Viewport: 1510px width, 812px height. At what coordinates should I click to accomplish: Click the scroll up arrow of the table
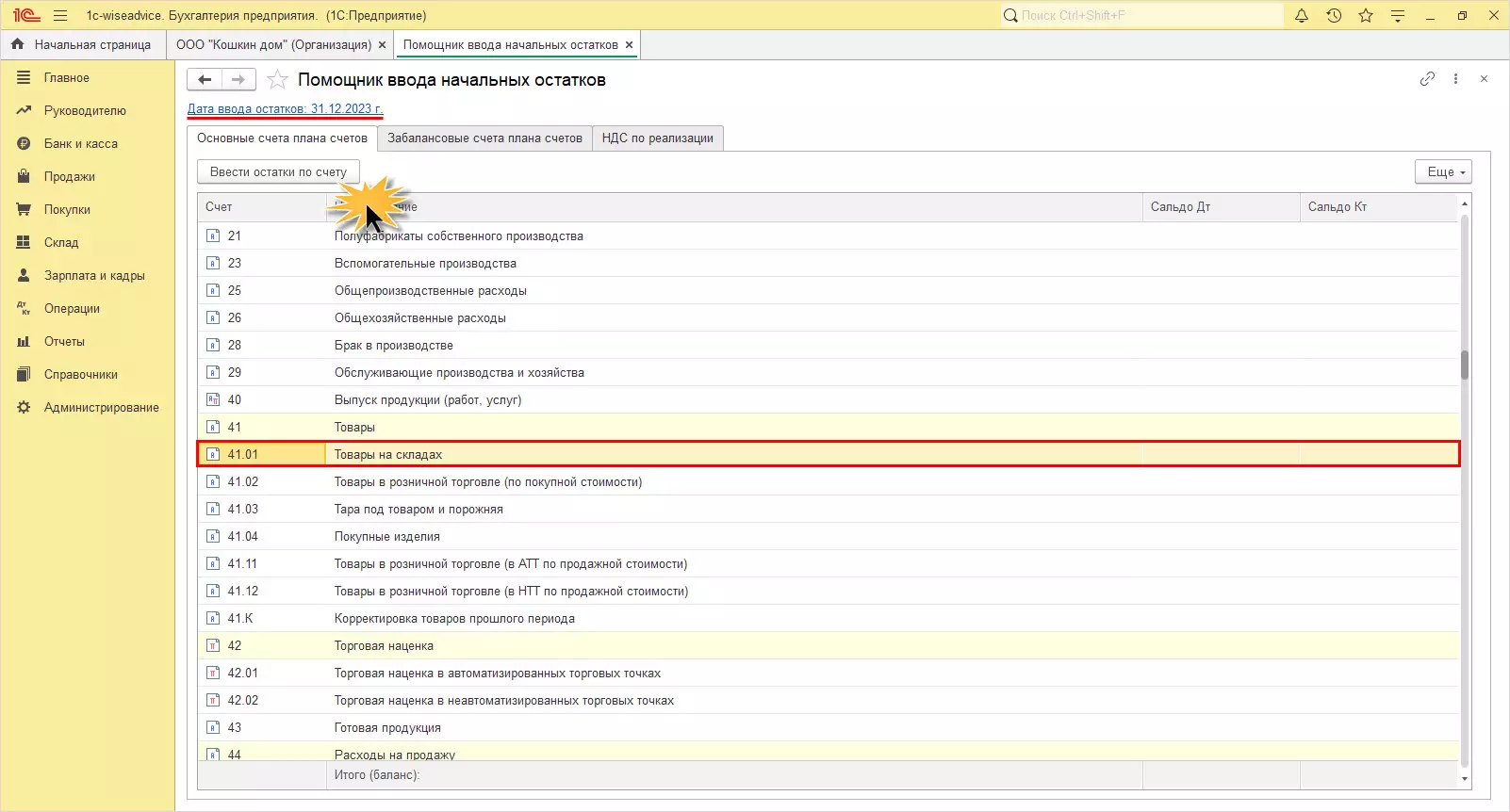click(1465, 203)
